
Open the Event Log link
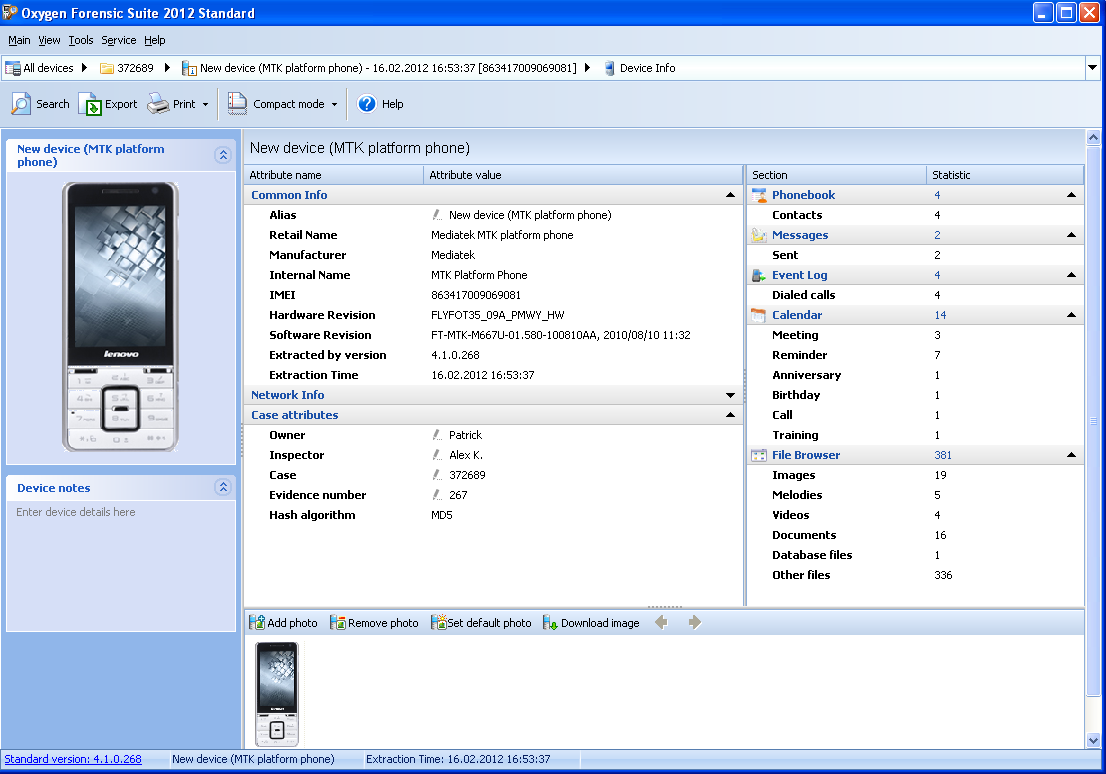(x=800, y=275)
